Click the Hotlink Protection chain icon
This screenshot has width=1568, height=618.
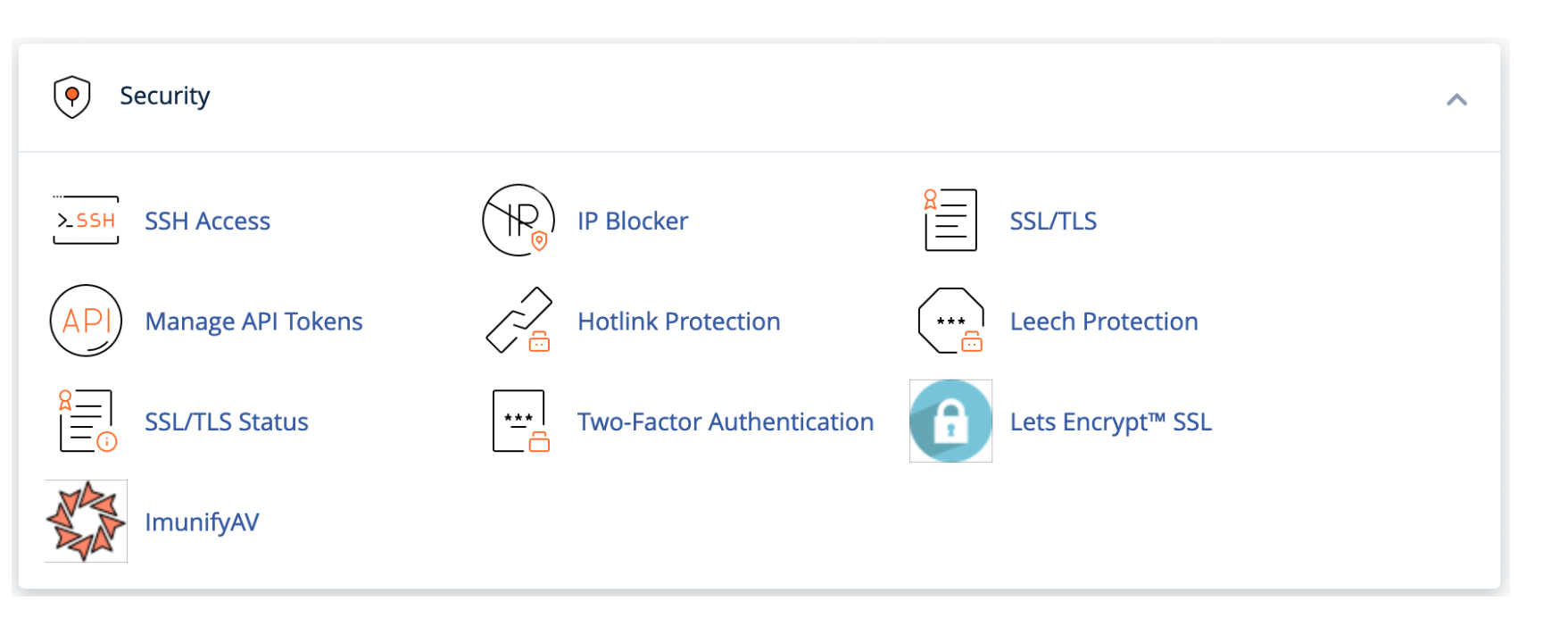[x=519, y=321]
